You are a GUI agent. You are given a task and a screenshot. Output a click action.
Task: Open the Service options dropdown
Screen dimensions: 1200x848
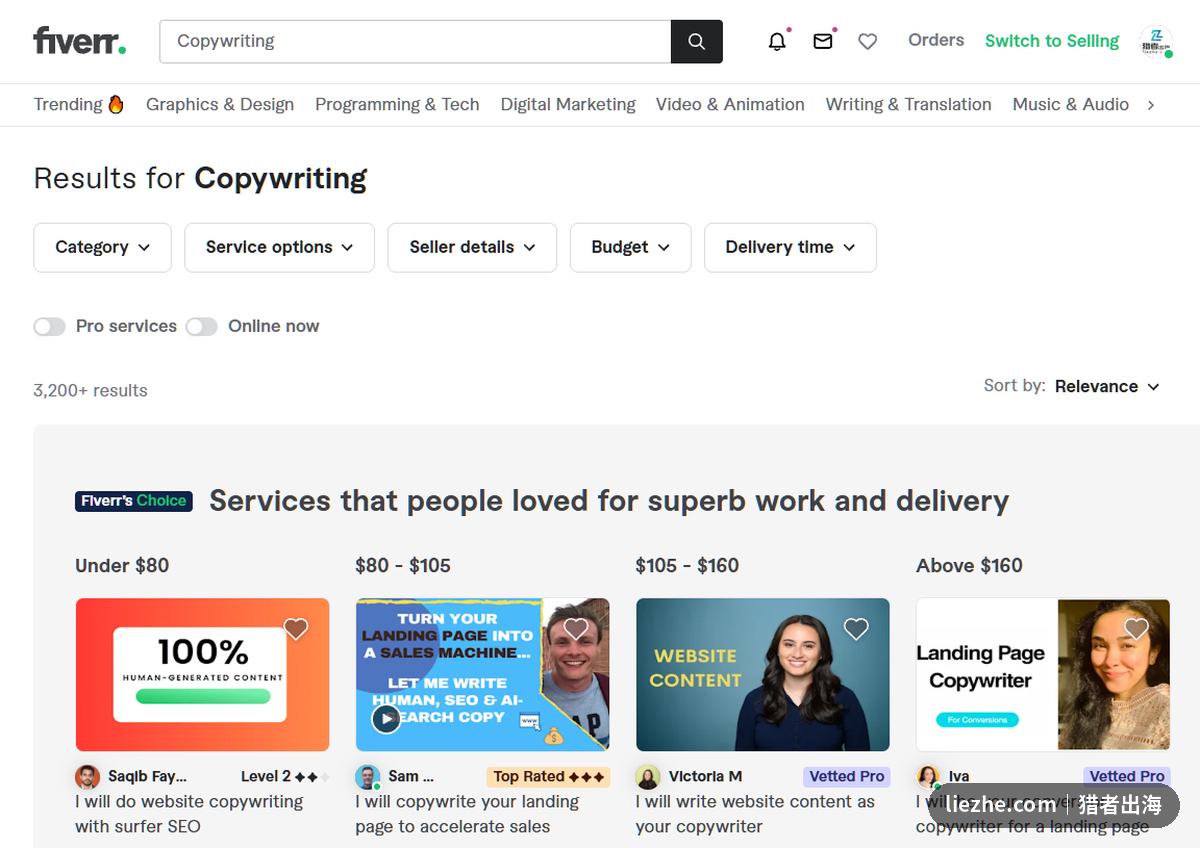[x=279, y=247]
